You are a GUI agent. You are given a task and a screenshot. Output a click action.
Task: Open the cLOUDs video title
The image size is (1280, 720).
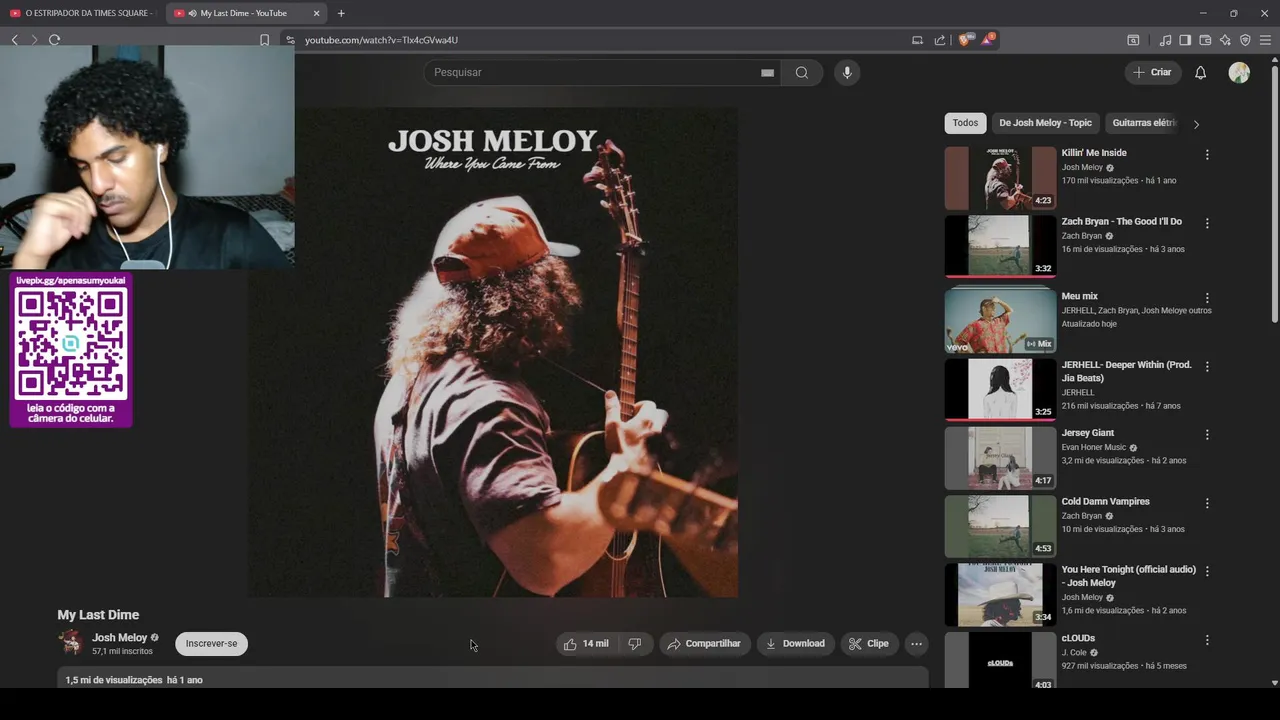(1078, 638)
